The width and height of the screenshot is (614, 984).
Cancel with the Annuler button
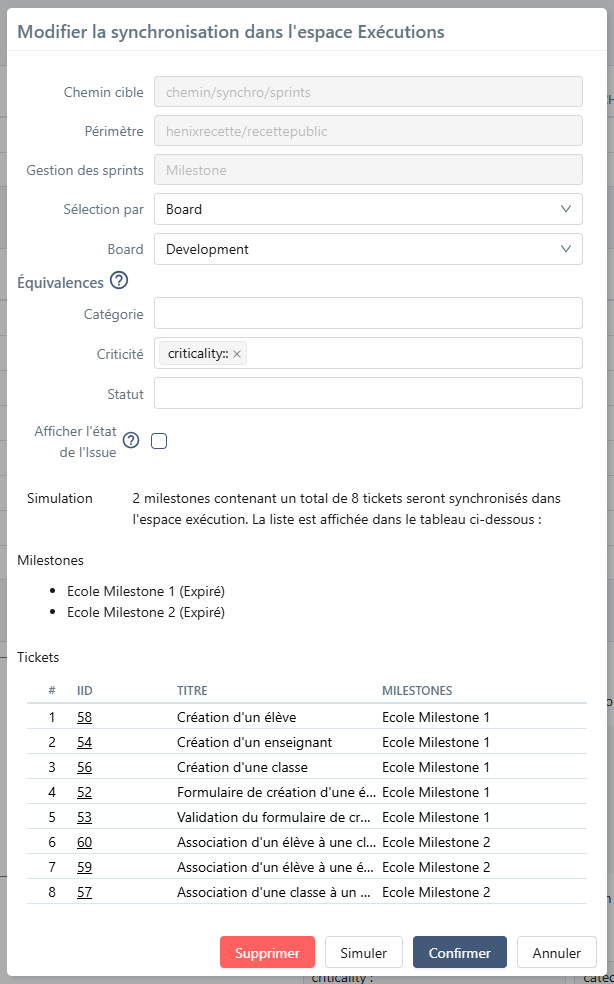click(x=557, y=953)
